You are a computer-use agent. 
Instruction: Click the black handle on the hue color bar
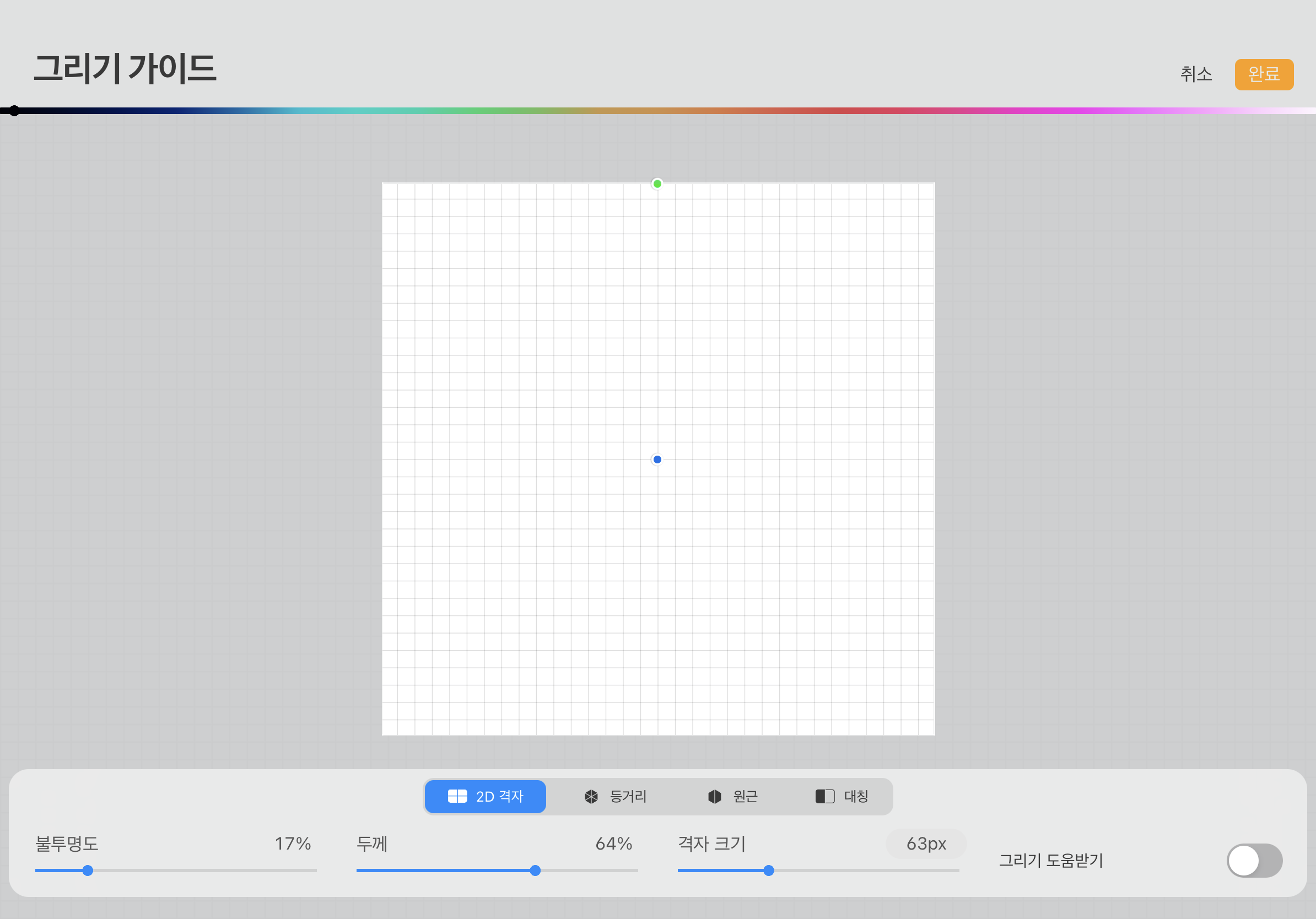(14, 111)
